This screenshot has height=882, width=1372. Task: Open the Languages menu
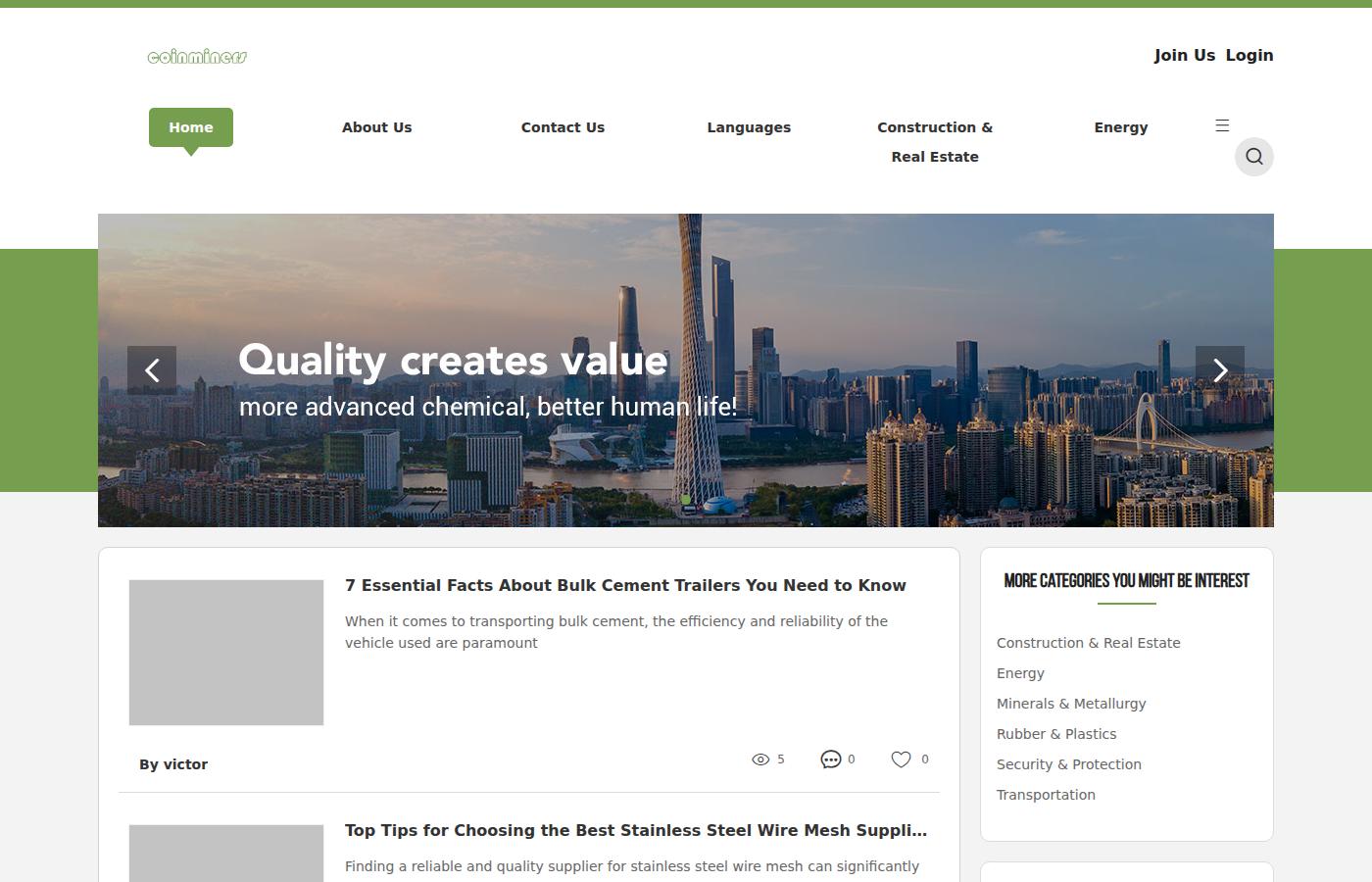click(x=749, y=127)
